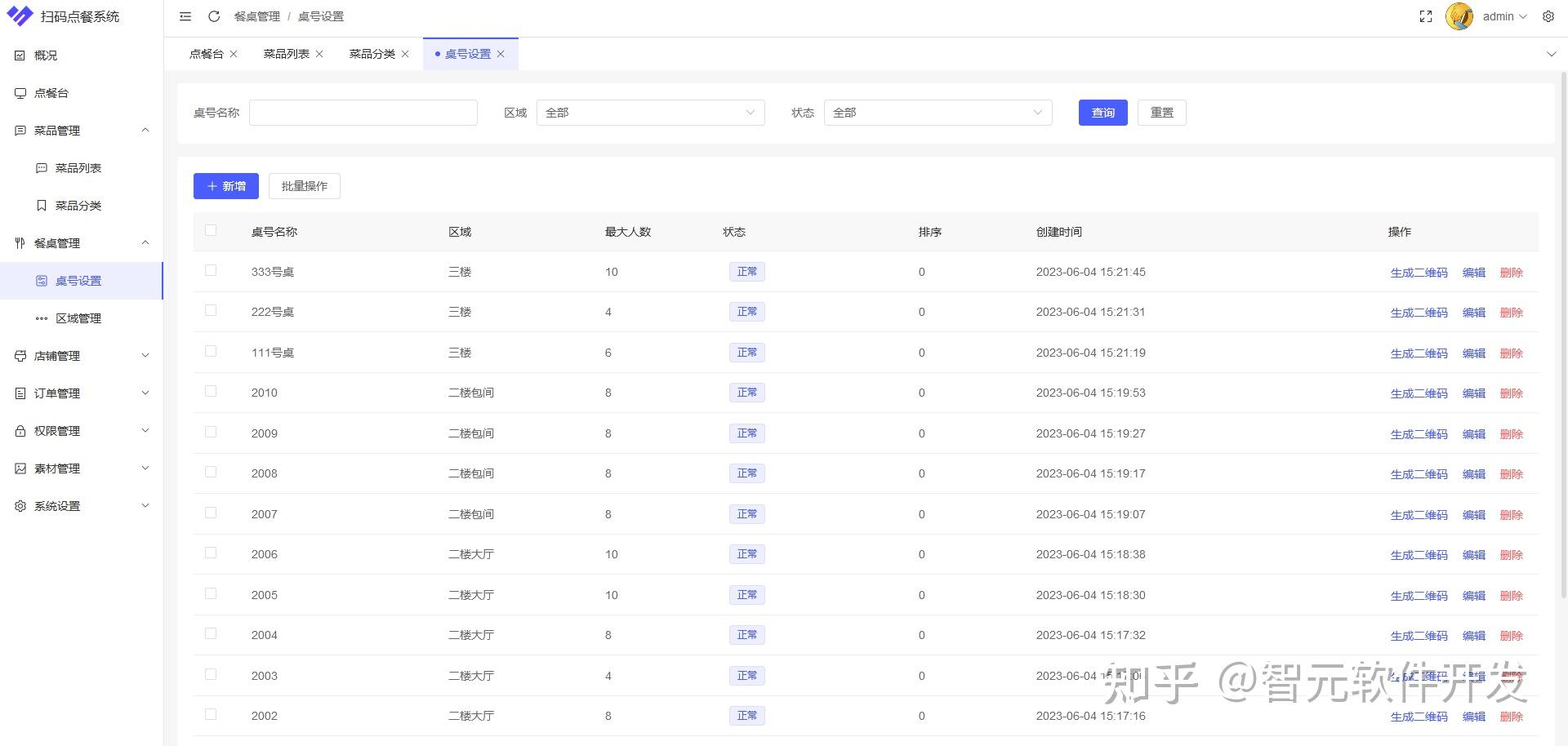Toggle the sidebar collapse icon

coord(185,16)
